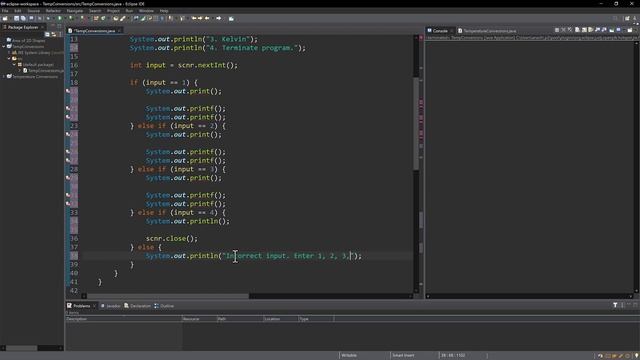The image size is (640, 360).
Task: Switch to the Declaration tab
Action: [138, 306]
